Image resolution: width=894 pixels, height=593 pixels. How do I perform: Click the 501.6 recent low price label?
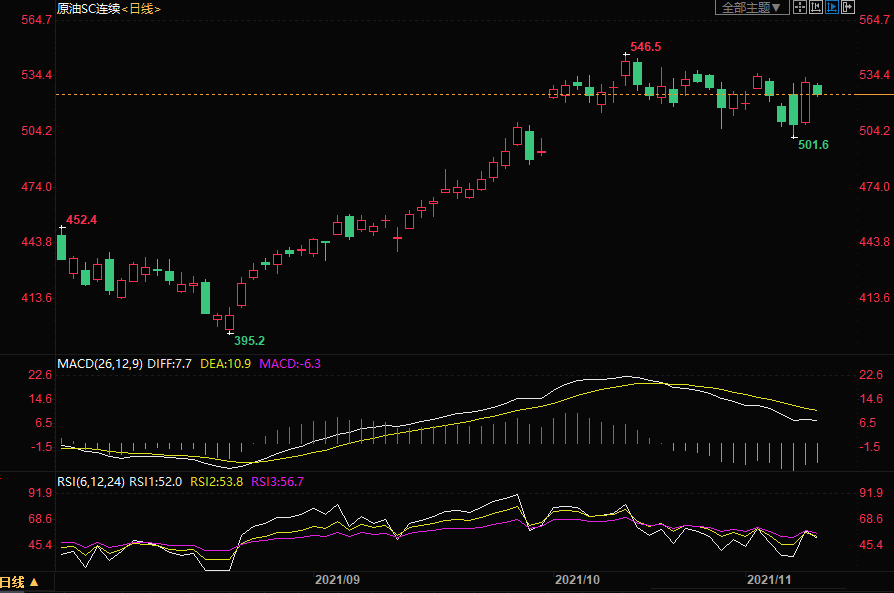tap(813, 145)
